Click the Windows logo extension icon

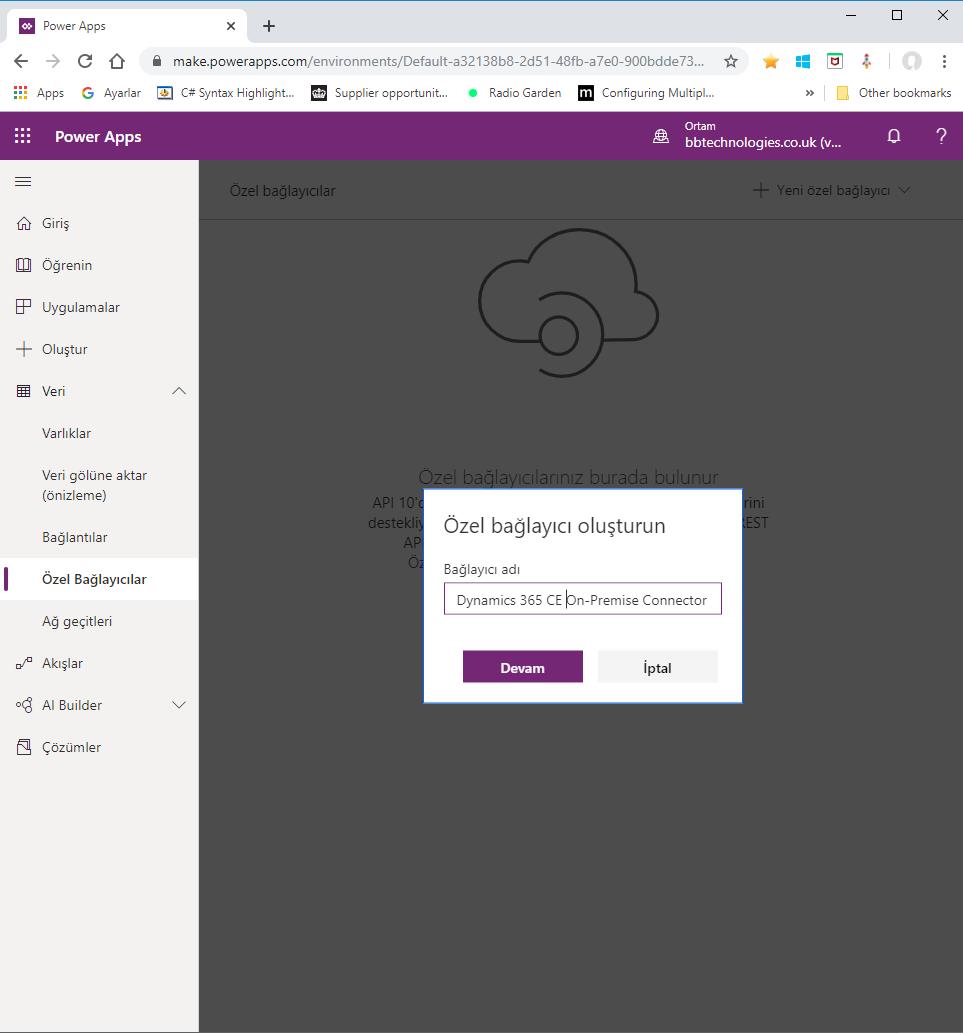pyautogui.click(x=802, y=62)
